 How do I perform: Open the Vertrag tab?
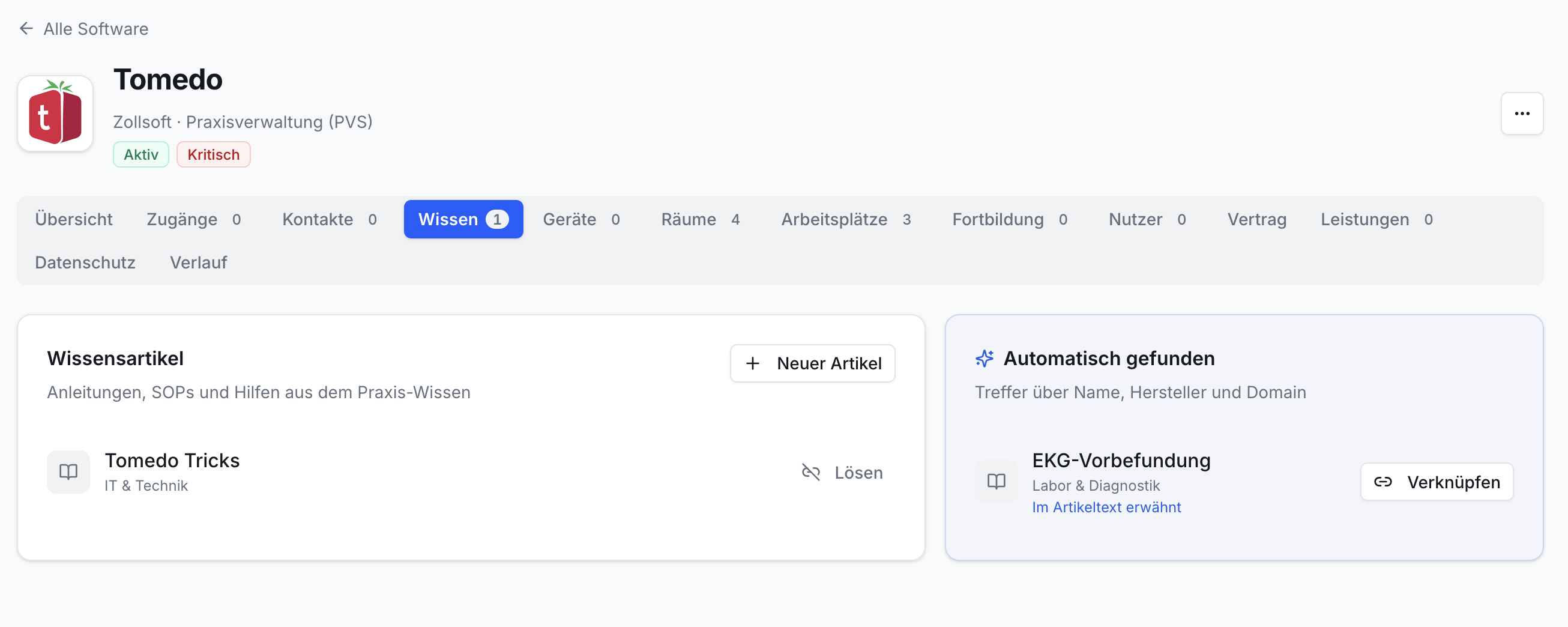tap(1256, 219)
